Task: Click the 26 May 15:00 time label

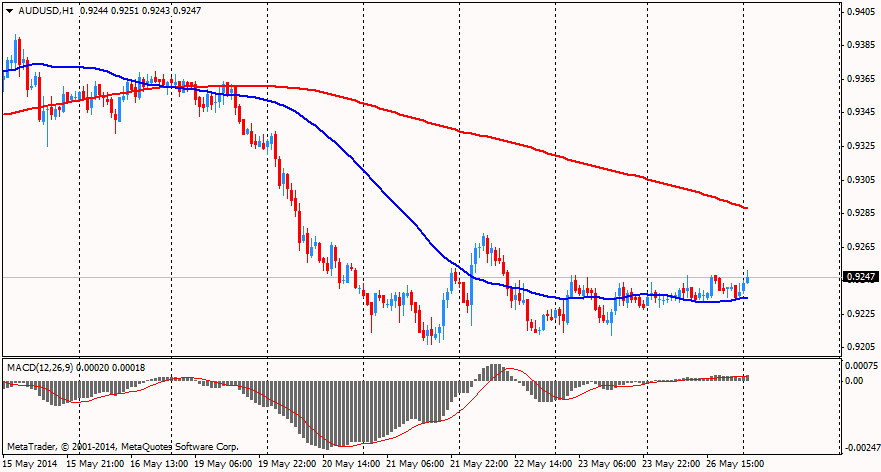Action: click(734, 463)
